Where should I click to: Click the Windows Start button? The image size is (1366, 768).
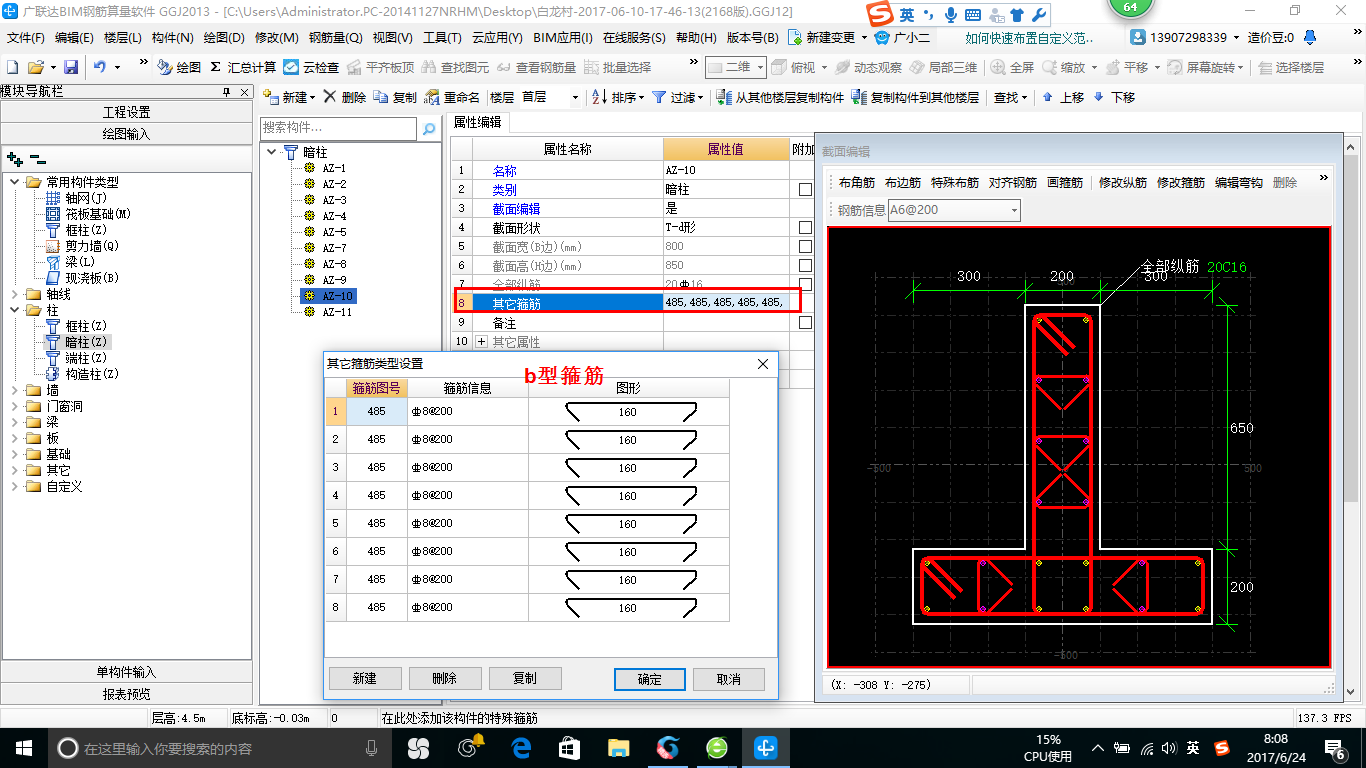23,747
